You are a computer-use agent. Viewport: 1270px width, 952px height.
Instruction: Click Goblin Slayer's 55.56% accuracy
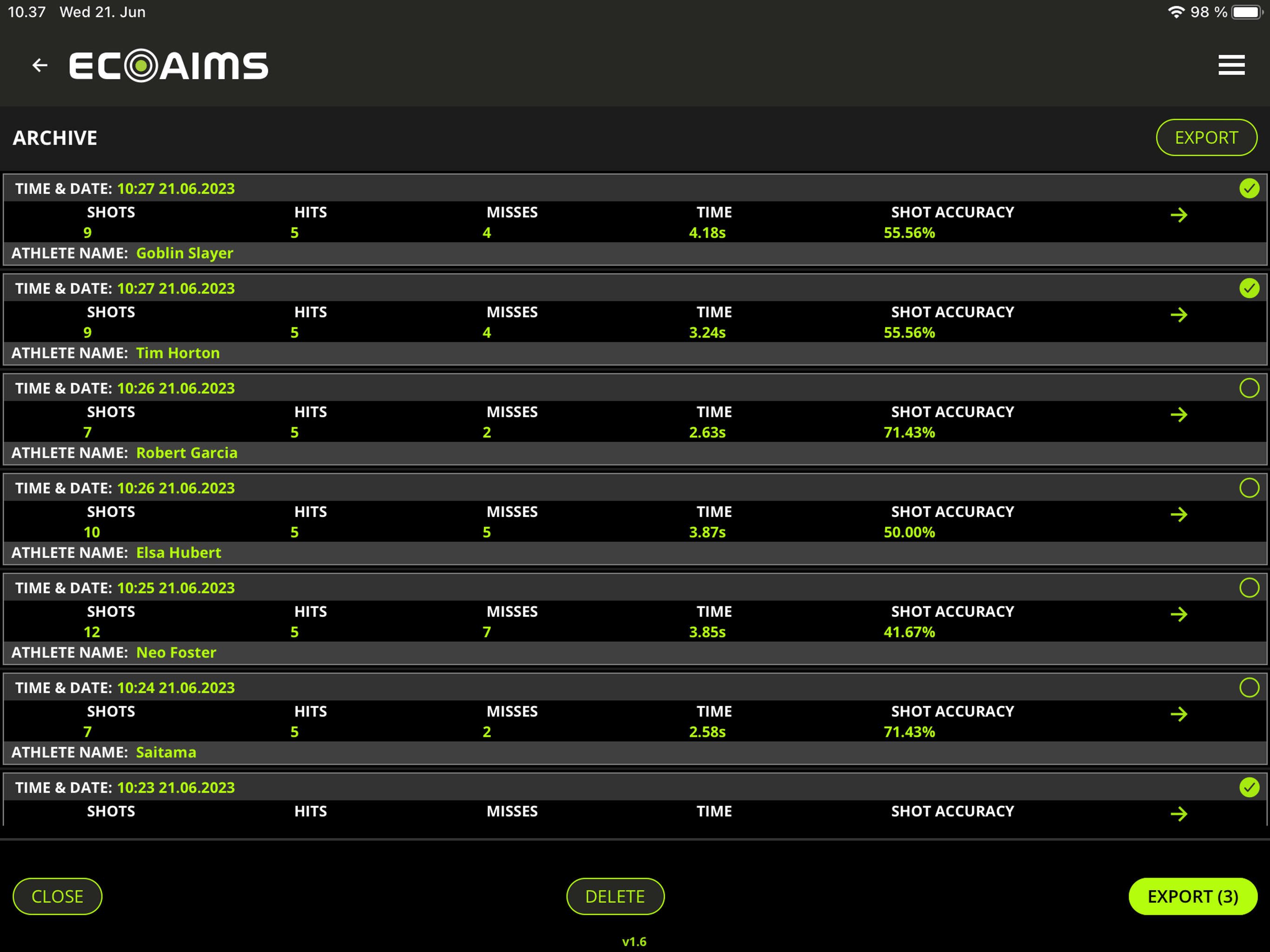click(x=909, y=233)
